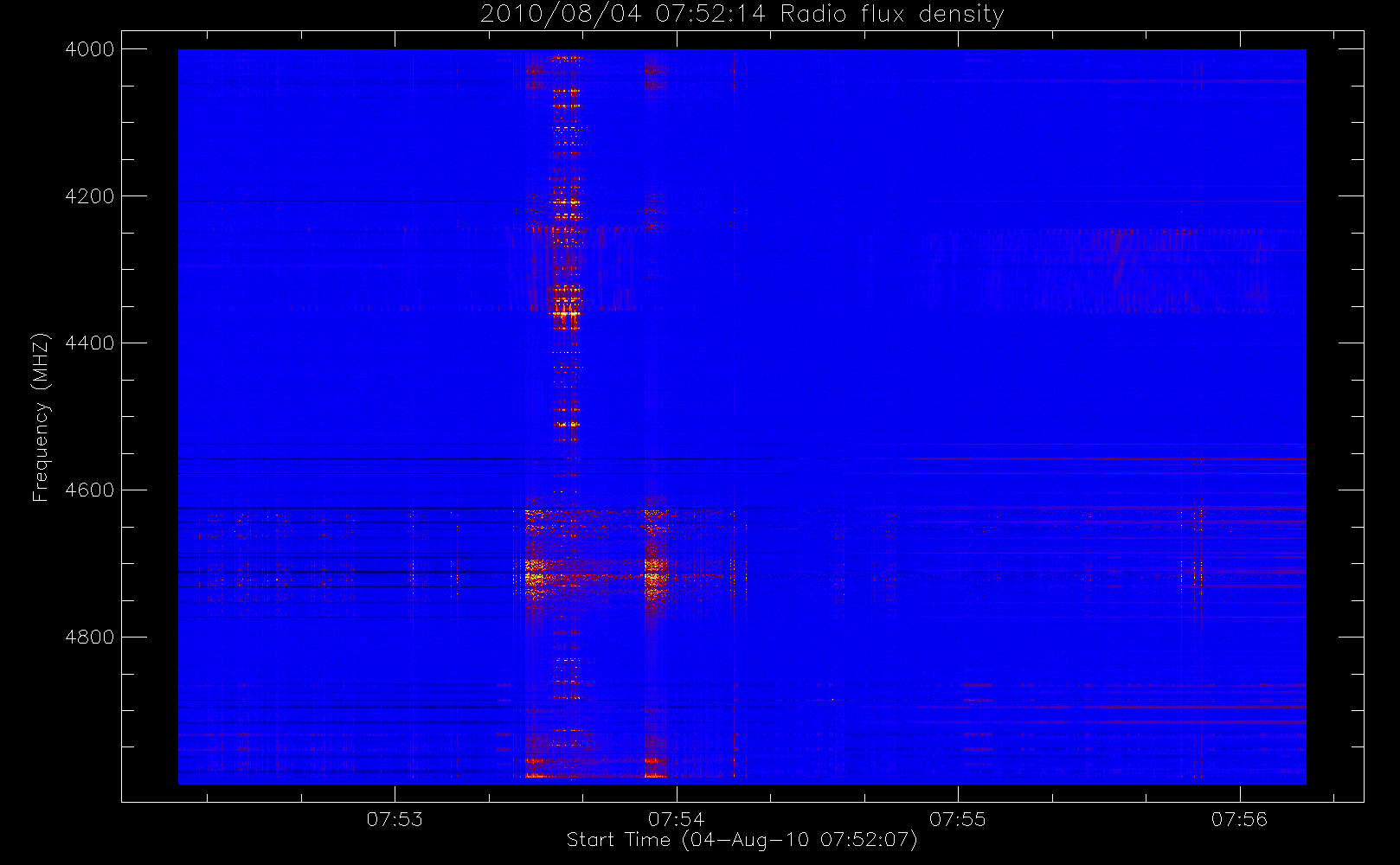The width and height of the screenshot is (1400, 865).
Task: Click the 4400 frequency tick label
Action: [90, 343]
